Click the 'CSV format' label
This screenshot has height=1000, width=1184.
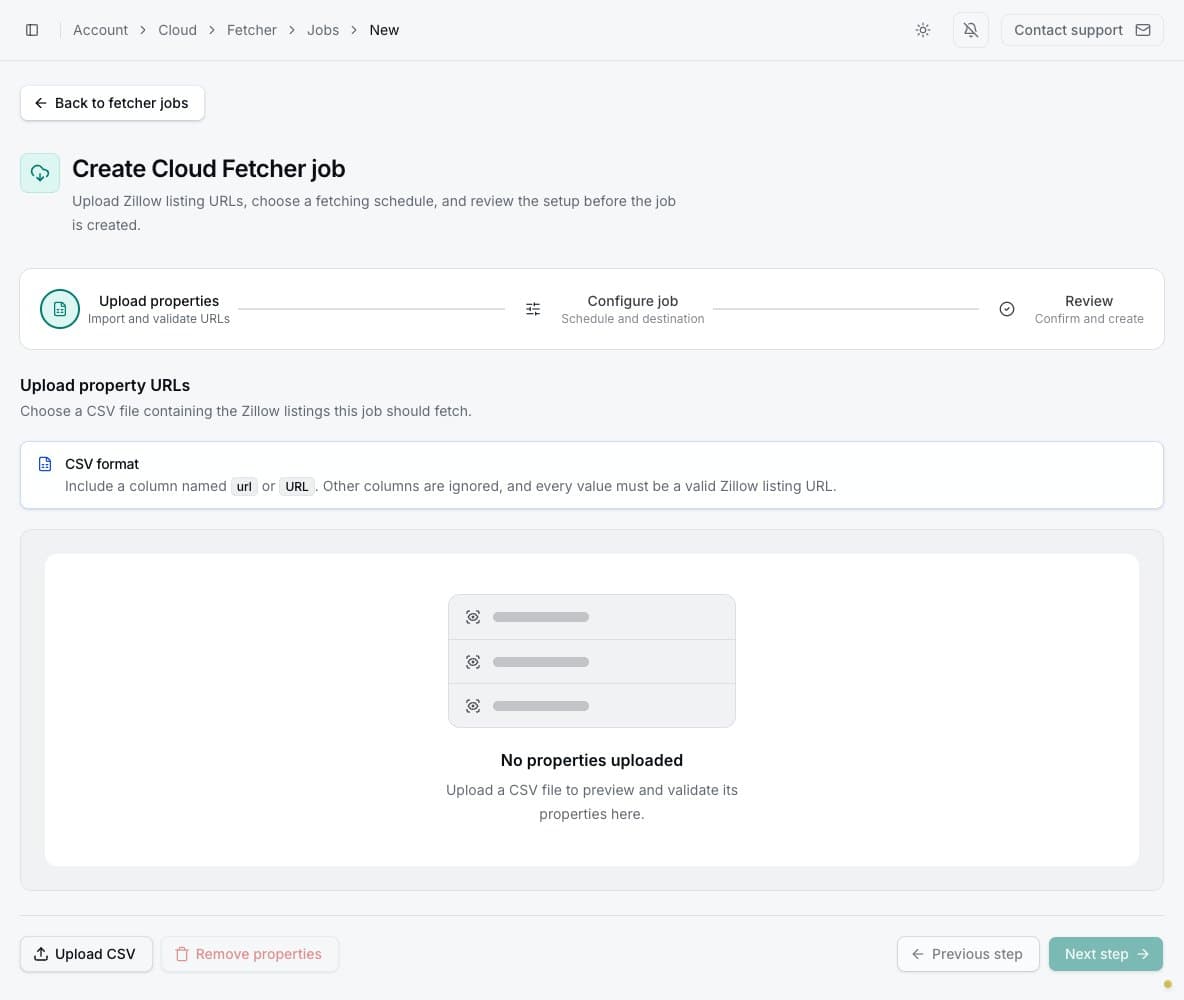click(102, 464)
